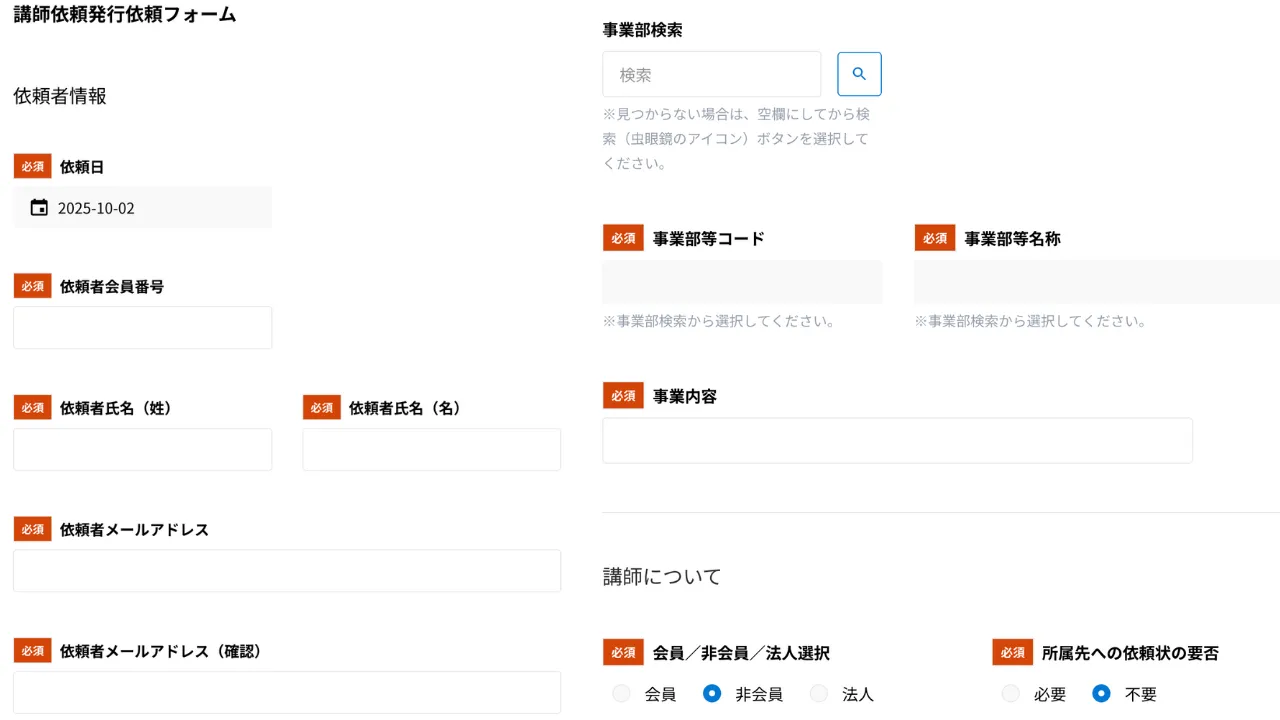The height and width of the screenshot is (720, 1280).
Task: Click the 依頼者会員番号 input field
Action: coord(142,328)
